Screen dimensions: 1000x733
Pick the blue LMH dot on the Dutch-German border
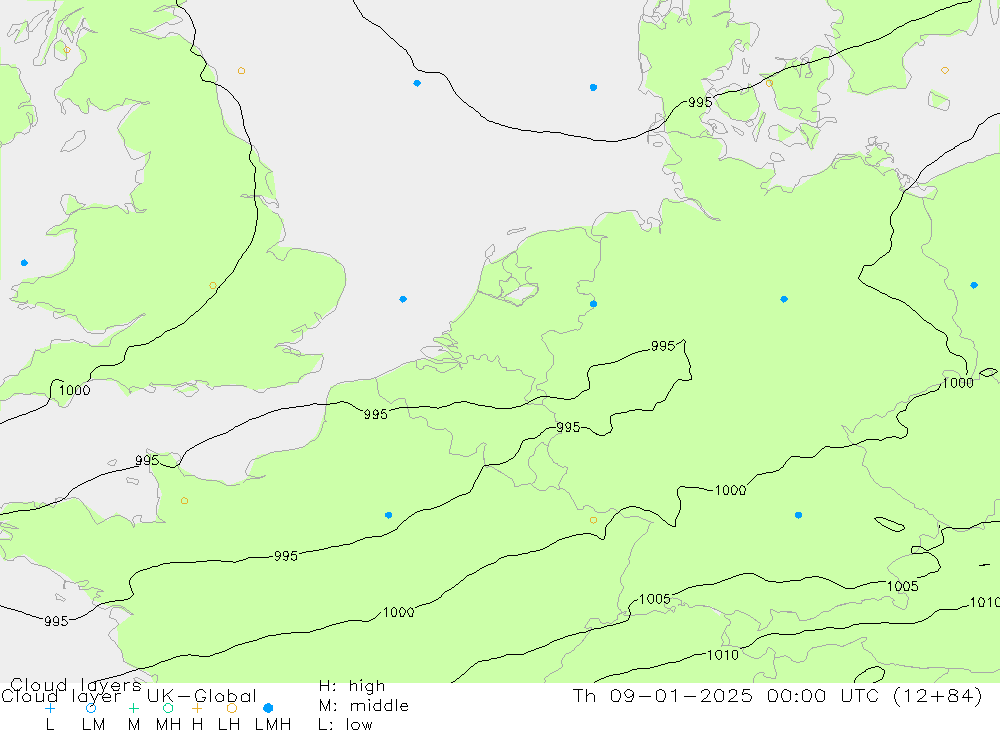(x=593, y=304)
